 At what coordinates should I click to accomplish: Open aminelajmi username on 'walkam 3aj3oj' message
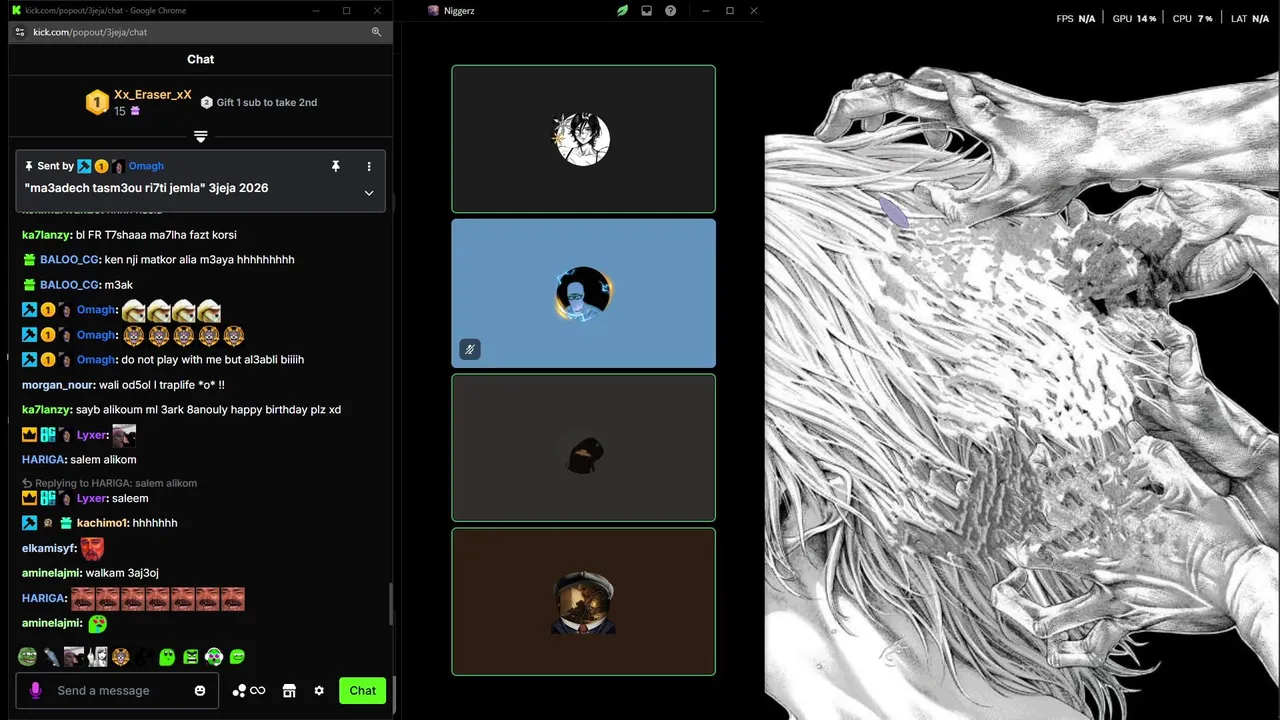[x=51, y=573]
